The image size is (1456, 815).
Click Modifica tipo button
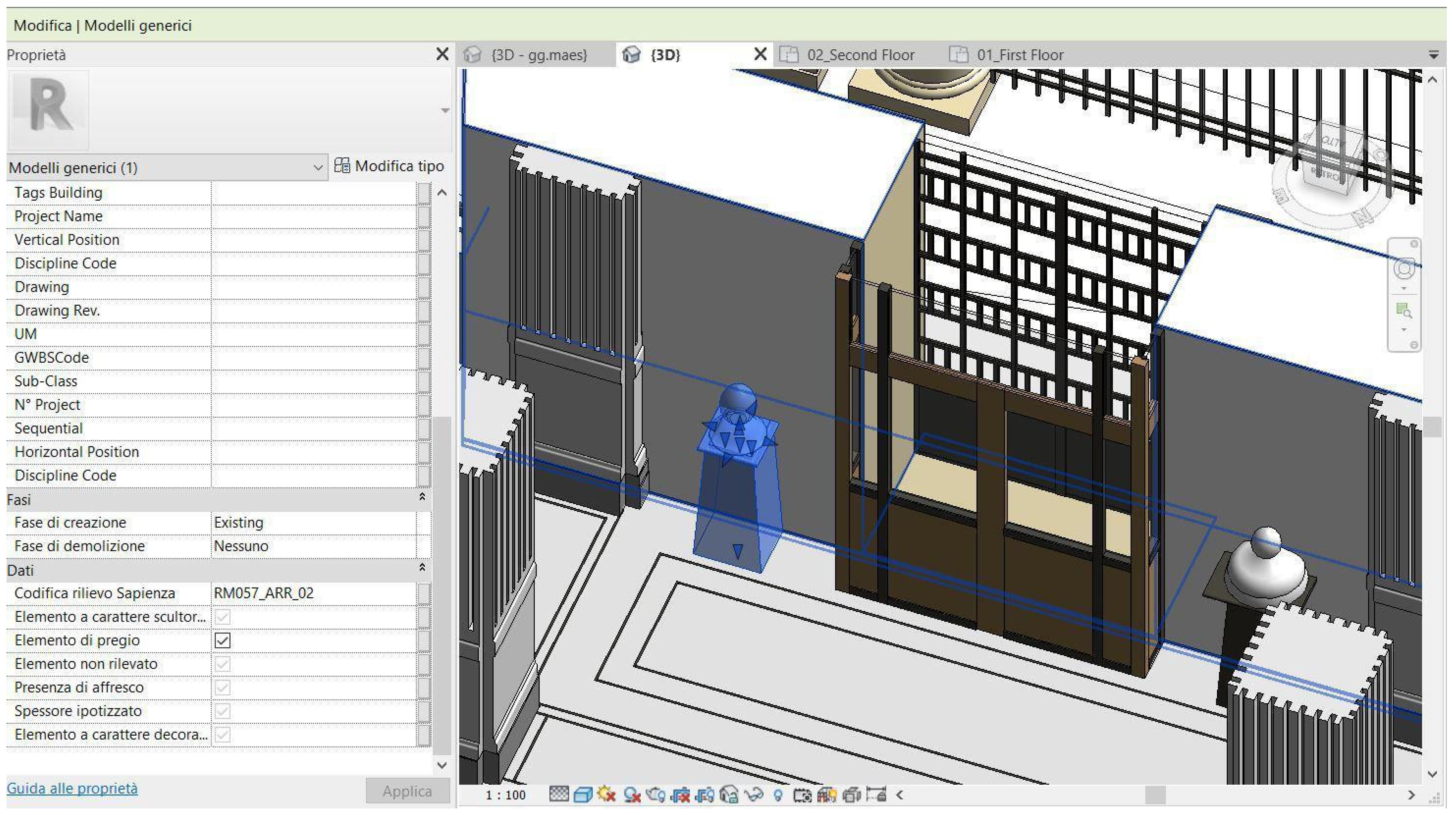pos(389,166)
